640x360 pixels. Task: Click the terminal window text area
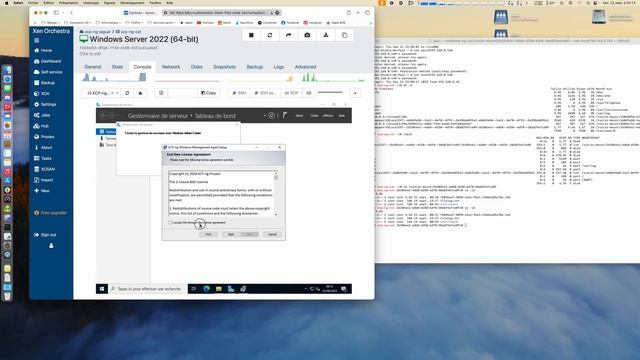507,153
